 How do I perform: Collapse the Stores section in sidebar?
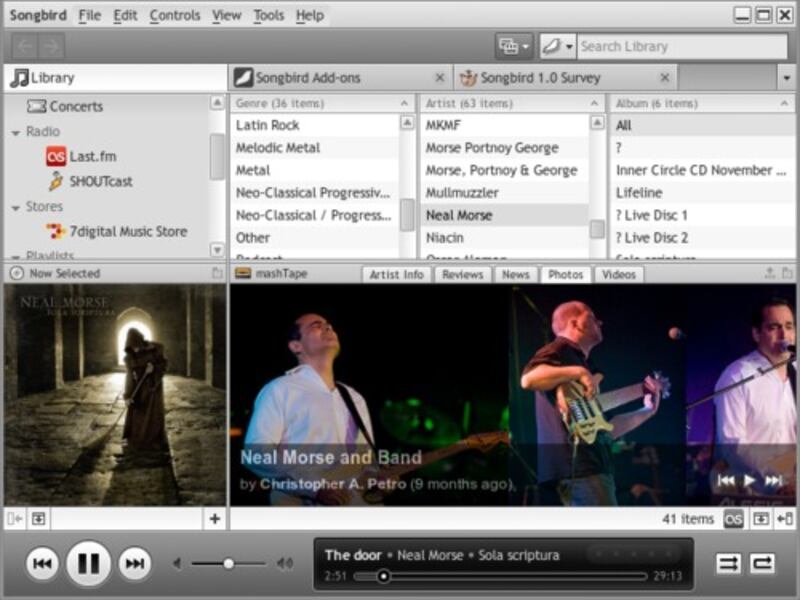point(16,207)
